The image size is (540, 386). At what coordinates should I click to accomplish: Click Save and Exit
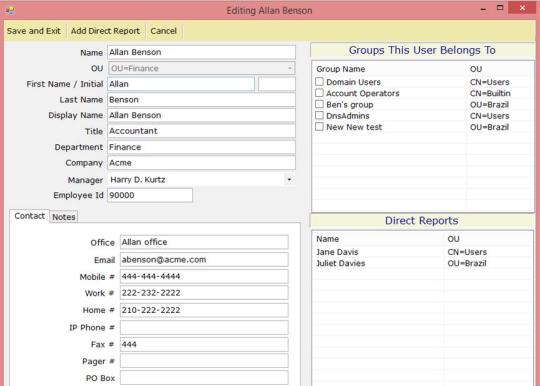click(x=34, y=31)
